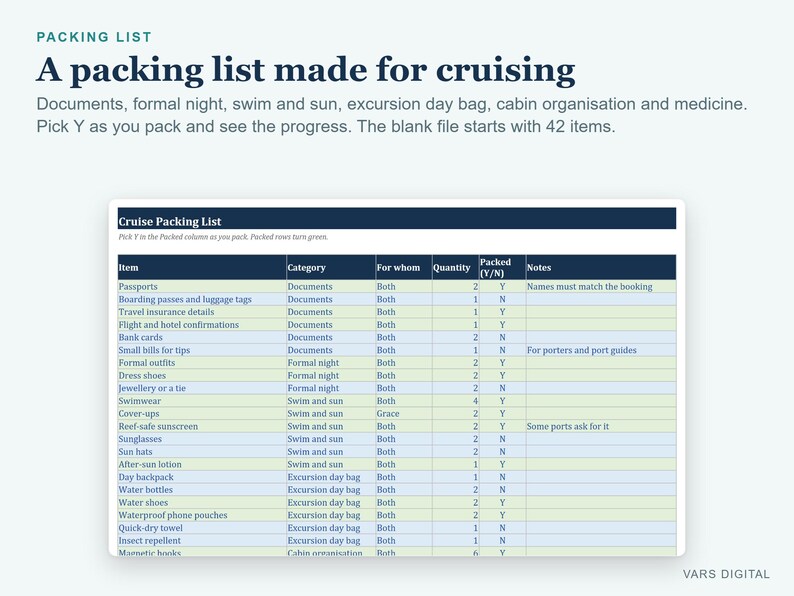Viewport: 794px width, 596px height.
Task: Click the 'Cruise Packing List' title cell
Action: click(x=396, y=218)
